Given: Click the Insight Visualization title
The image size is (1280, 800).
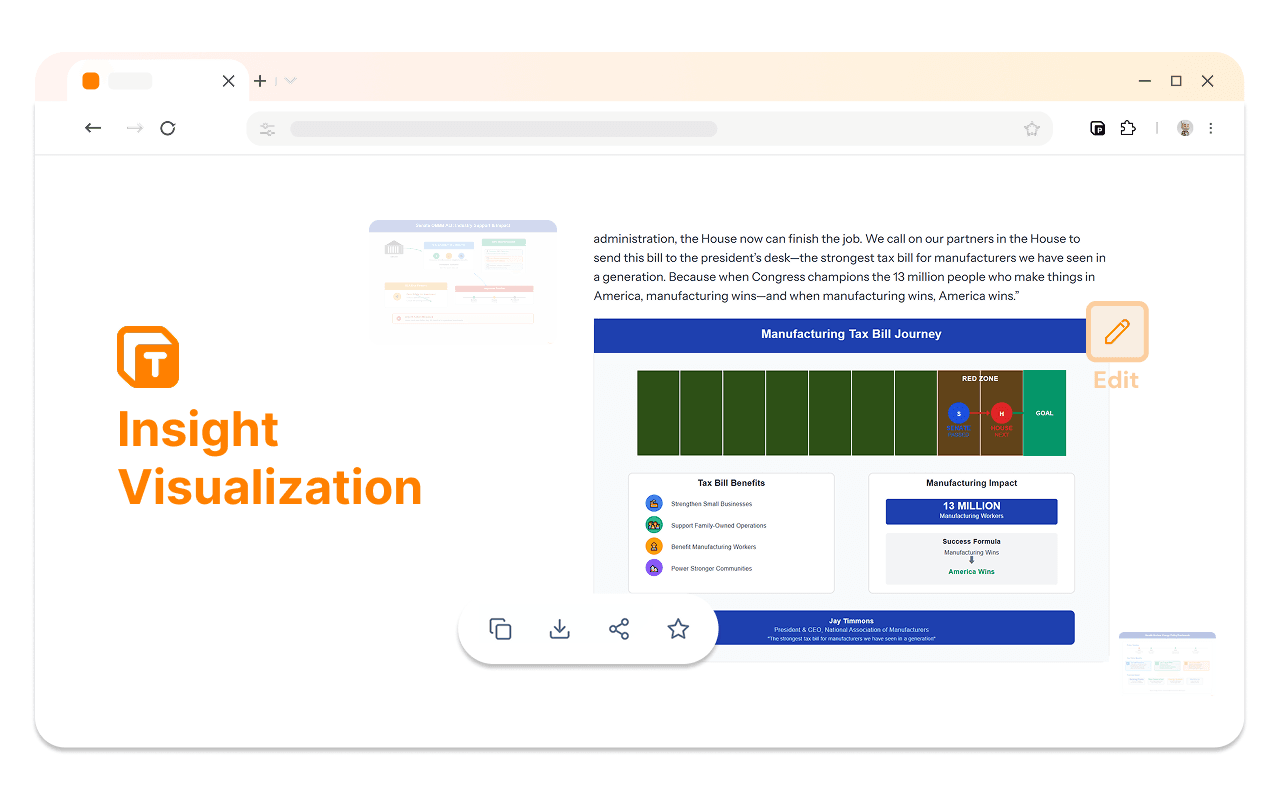Looking at the screenshot, I should pos(270,458).
